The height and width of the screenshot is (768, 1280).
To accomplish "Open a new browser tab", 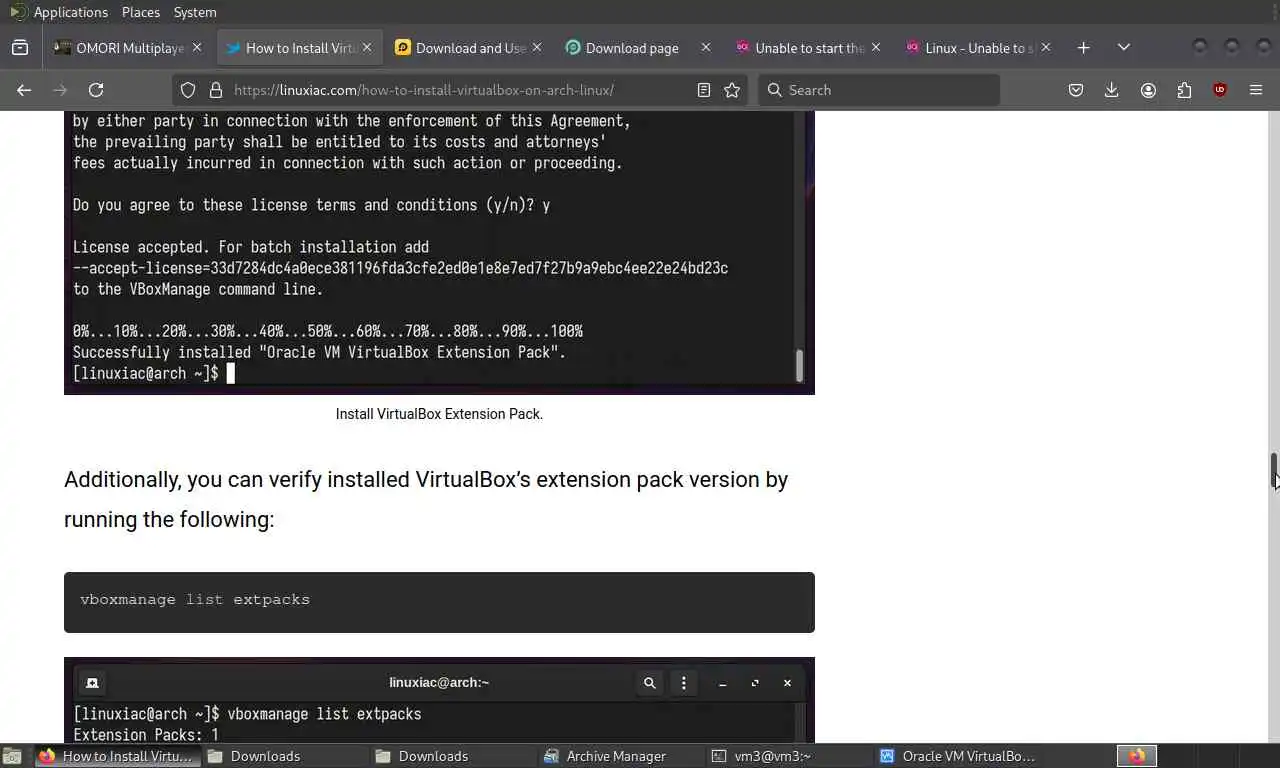I will tap(1083, 47).
